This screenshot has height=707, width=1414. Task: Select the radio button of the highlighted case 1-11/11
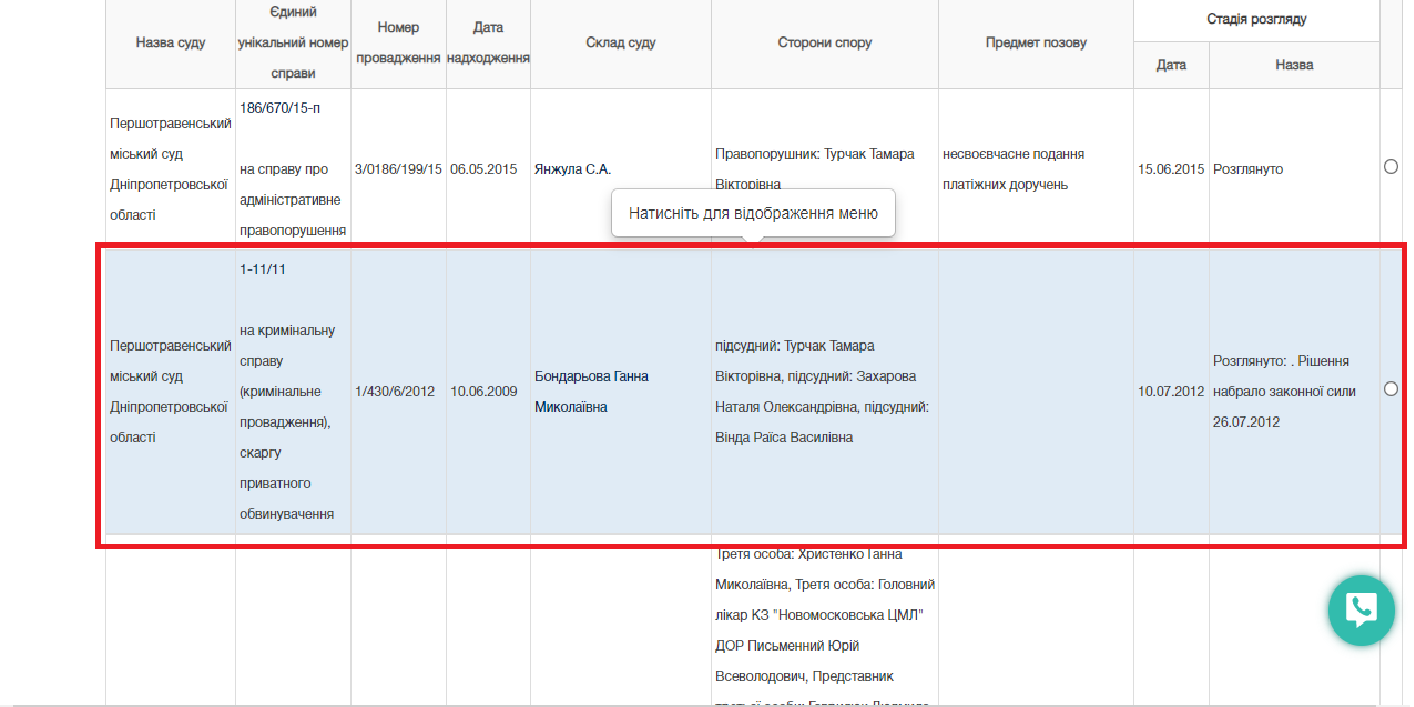click(x=1391, y=390)
